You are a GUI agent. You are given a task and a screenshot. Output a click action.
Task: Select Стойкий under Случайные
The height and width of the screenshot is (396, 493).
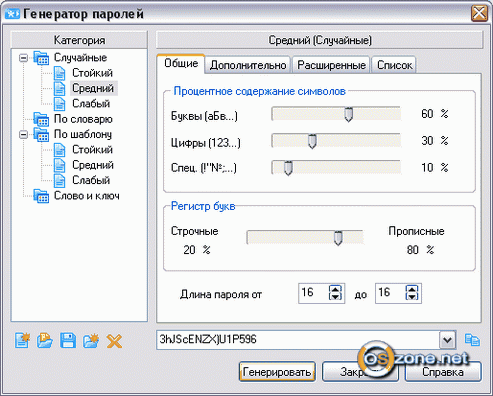click(92, 73)
